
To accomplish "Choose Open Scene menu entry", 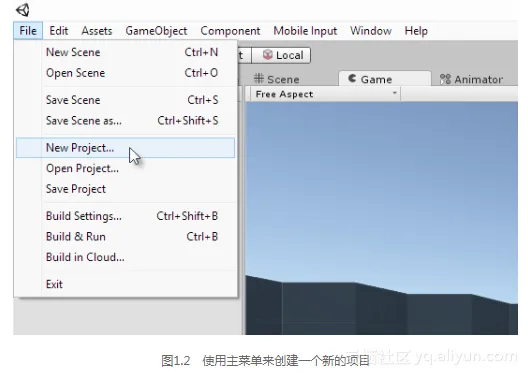I will coord(126,73).
